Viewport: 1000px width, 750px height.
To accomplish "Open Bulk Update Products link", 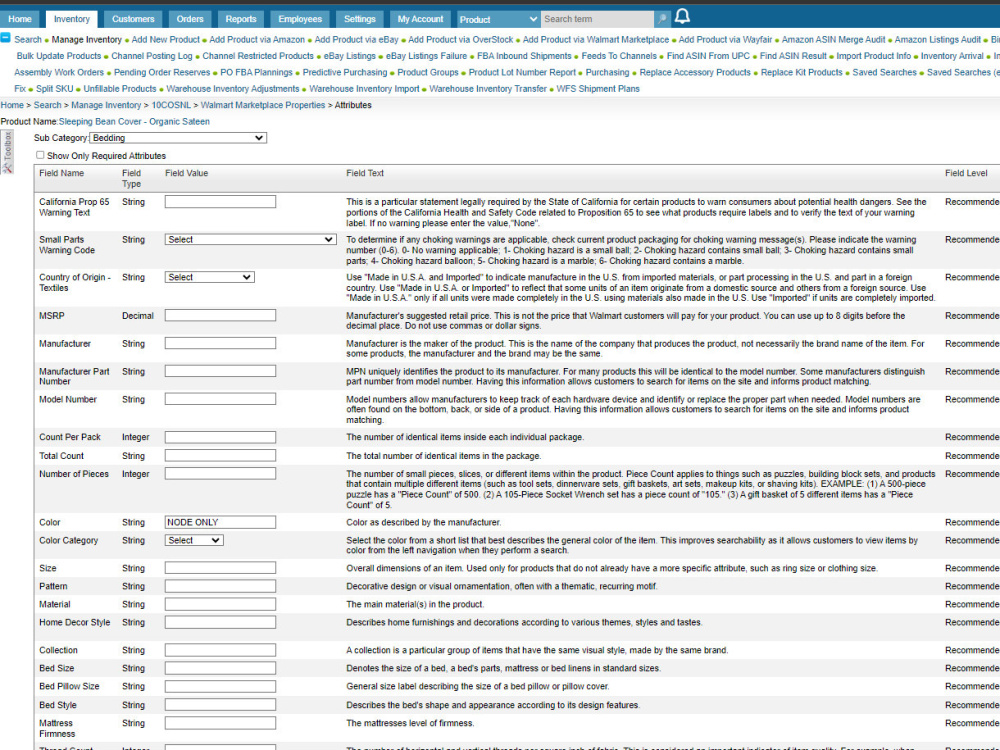I will pos(59,56).
